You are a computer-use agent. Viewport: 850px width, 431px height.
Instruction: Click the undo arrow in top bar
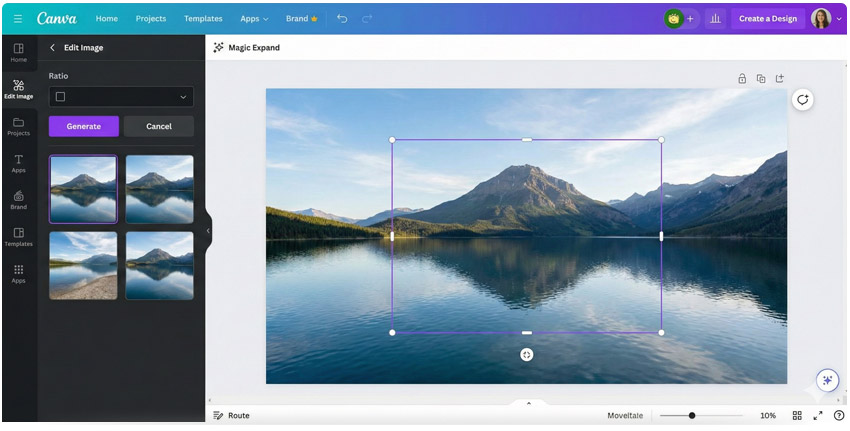[342, 18]
